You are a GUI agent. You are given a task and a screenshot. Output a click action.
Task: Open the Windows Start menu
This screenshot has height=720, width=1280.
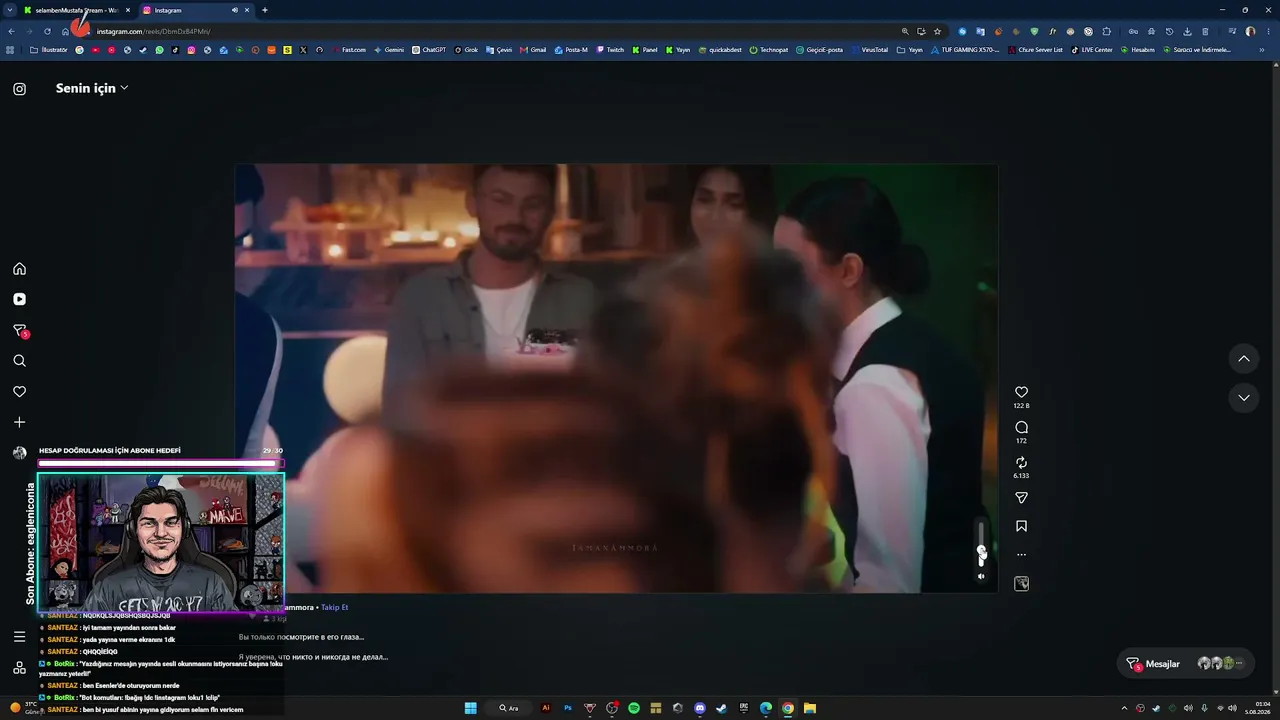[x=470, y=708]
